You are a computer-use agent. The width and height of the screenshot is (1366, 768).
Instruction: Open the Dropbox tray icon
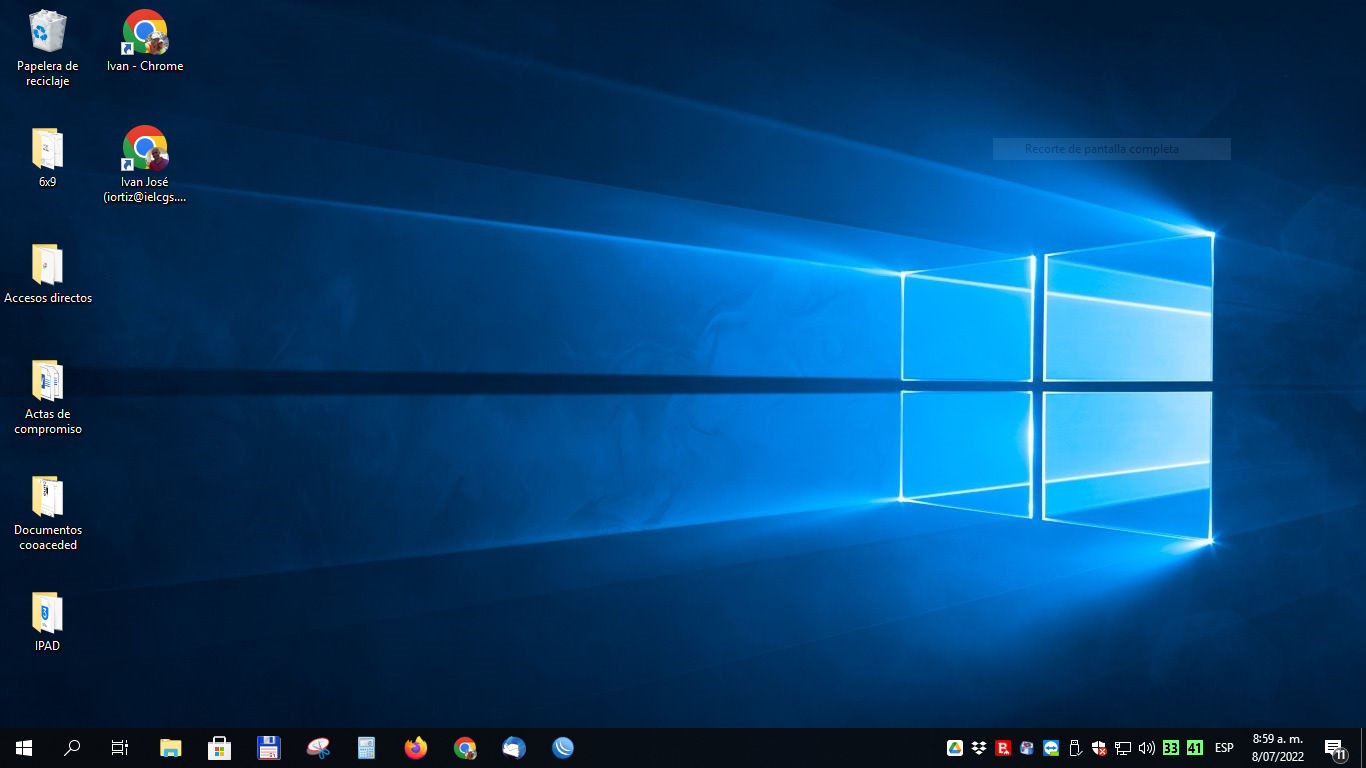[x=979, y=747]
